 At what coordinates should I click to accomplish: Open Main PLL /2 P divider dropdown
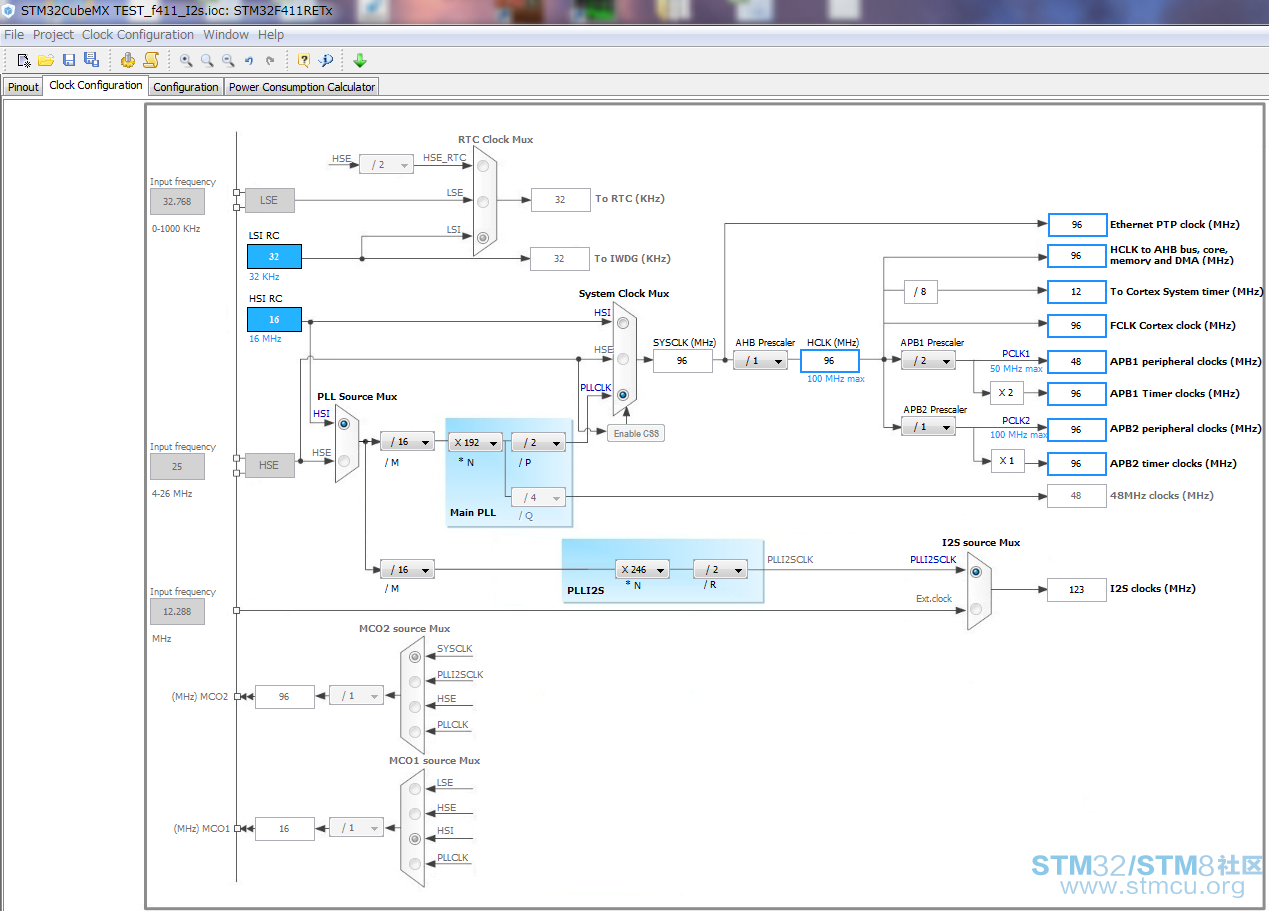[538, 442]
